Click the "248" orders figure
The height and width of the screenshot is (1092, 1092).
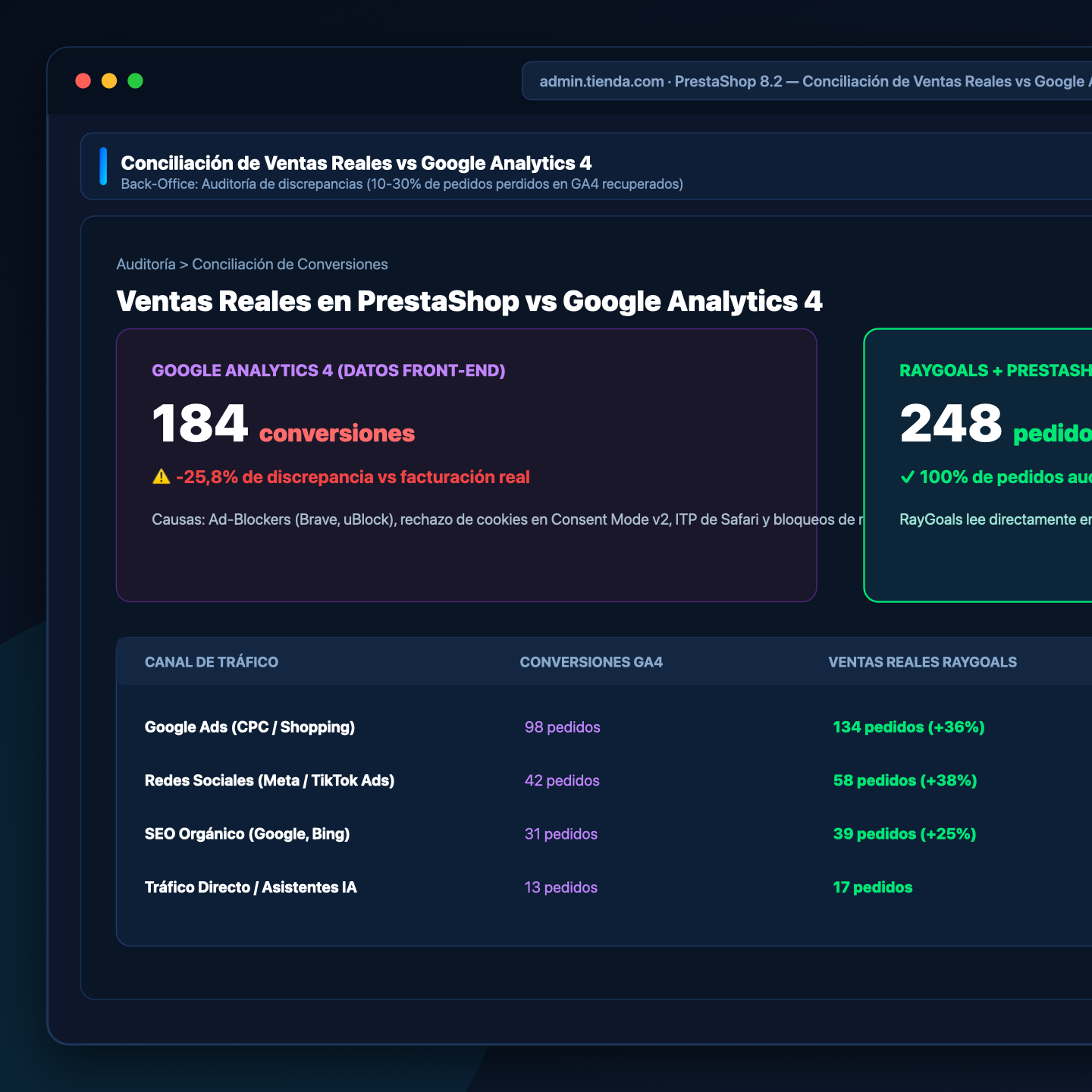(x=951, y=423)
